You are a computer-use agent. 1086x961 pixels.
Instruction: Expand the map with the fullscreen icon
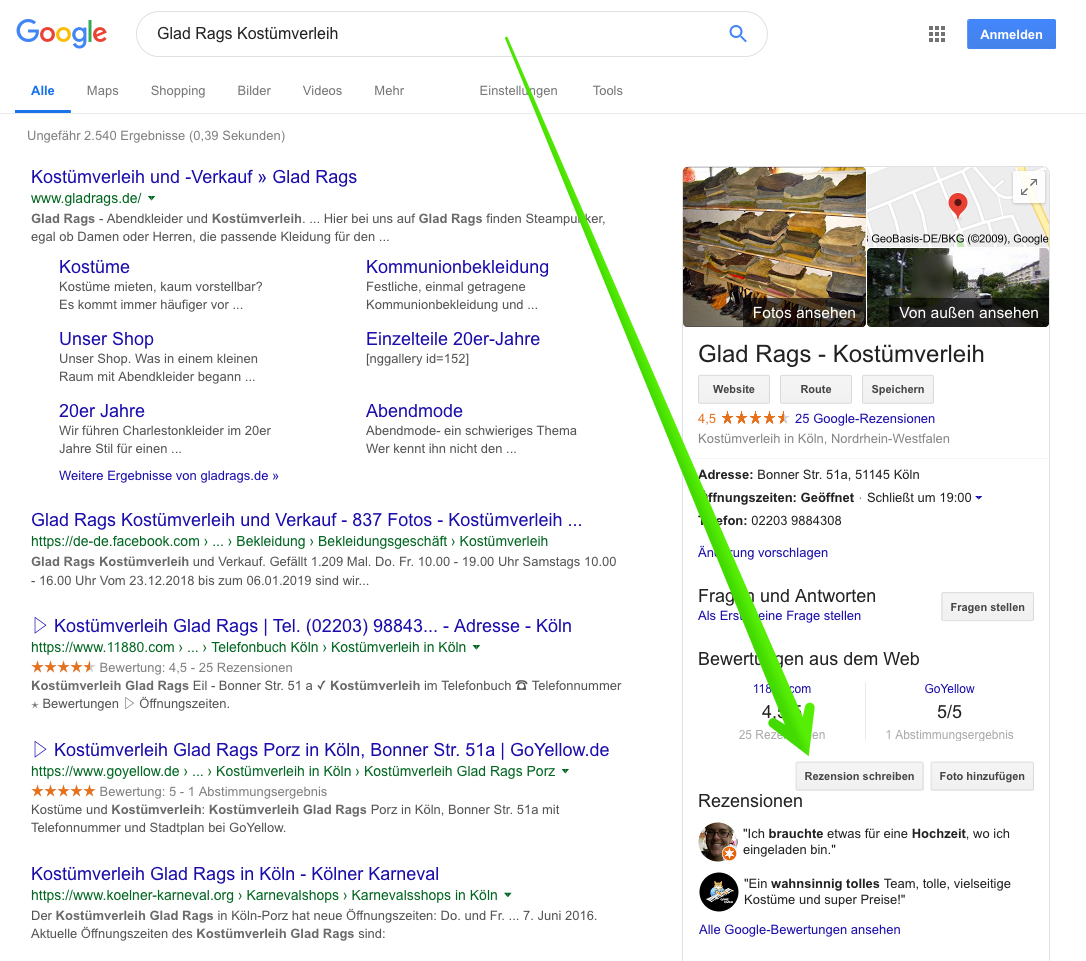[x=1029, y=187]
